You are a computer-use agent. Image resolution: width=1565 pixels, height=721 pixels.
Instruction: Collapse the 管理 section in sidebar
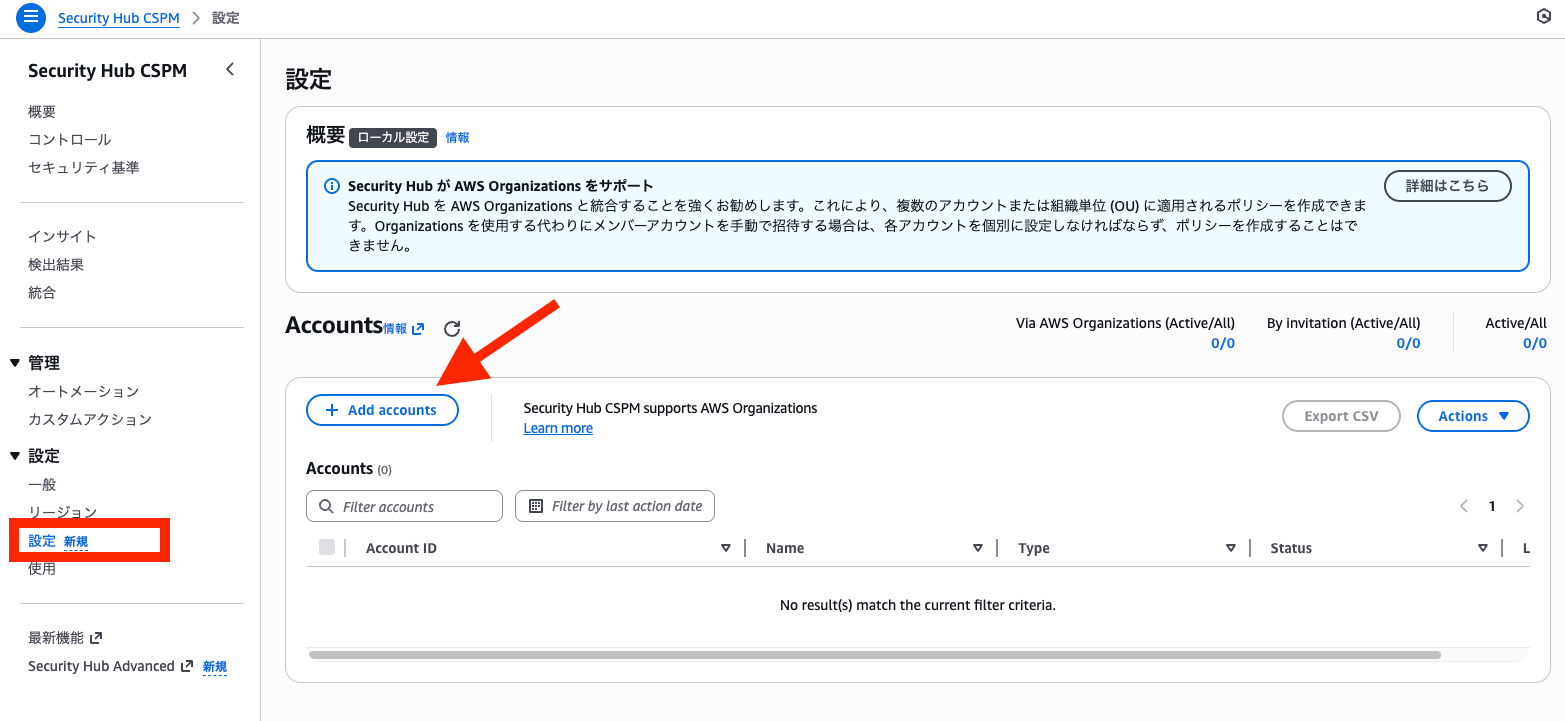point(15,363)
